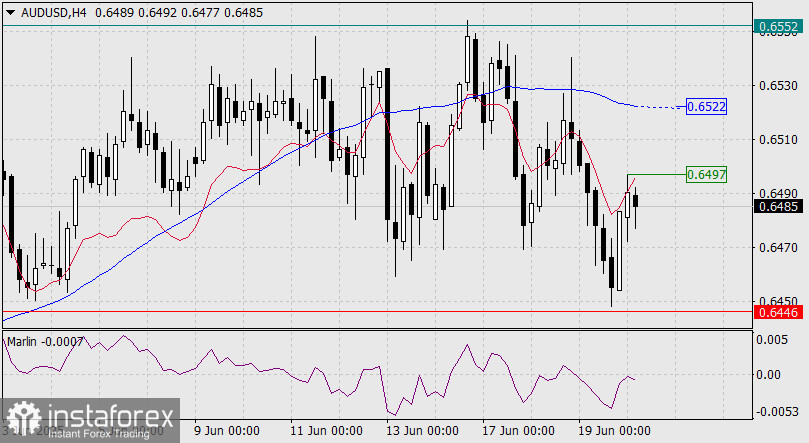Click the OHLC values 0.6489 0.6492 0.6477 0.6485
809x443 pixels.
[179, 13]
